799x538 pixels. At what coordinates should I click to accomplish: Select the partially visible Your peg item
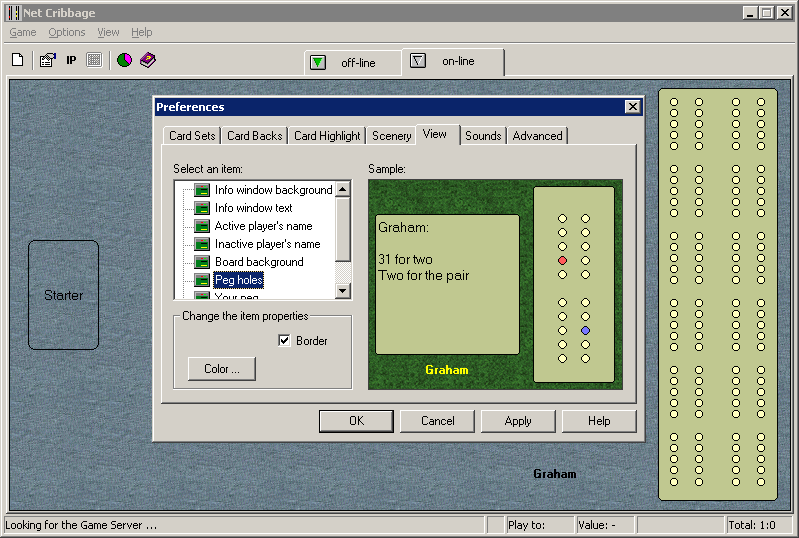point(236,295)
